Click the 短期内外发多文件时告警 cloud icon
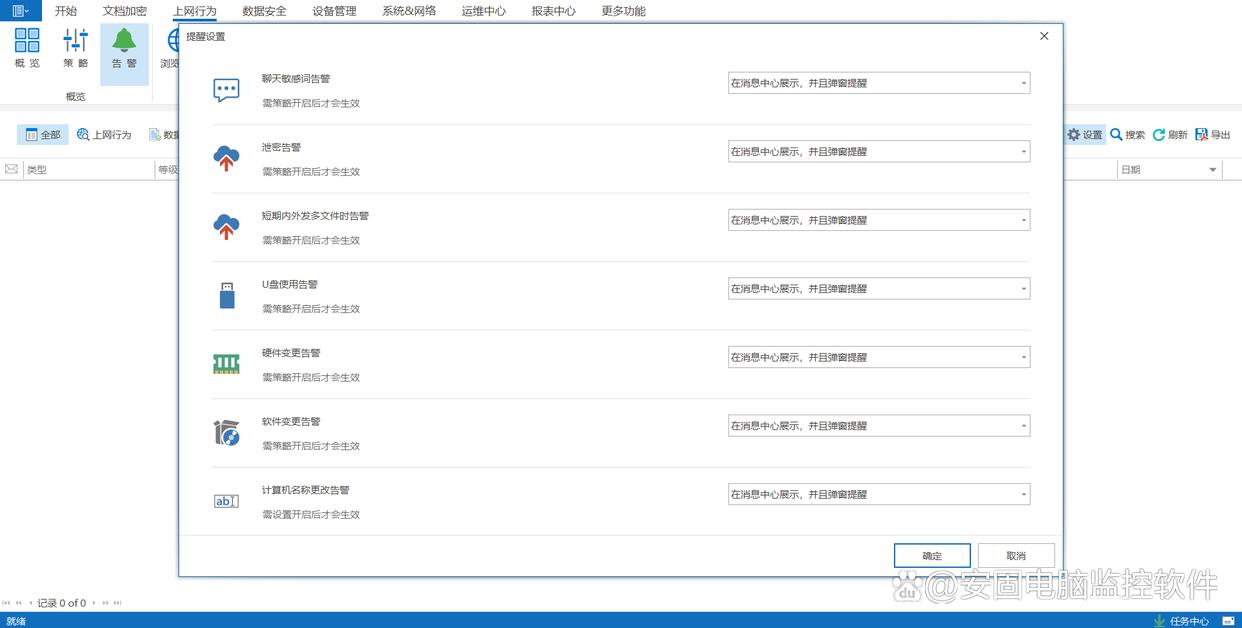The width and height of the screenshot is (1242, 628). coord(227,227)
